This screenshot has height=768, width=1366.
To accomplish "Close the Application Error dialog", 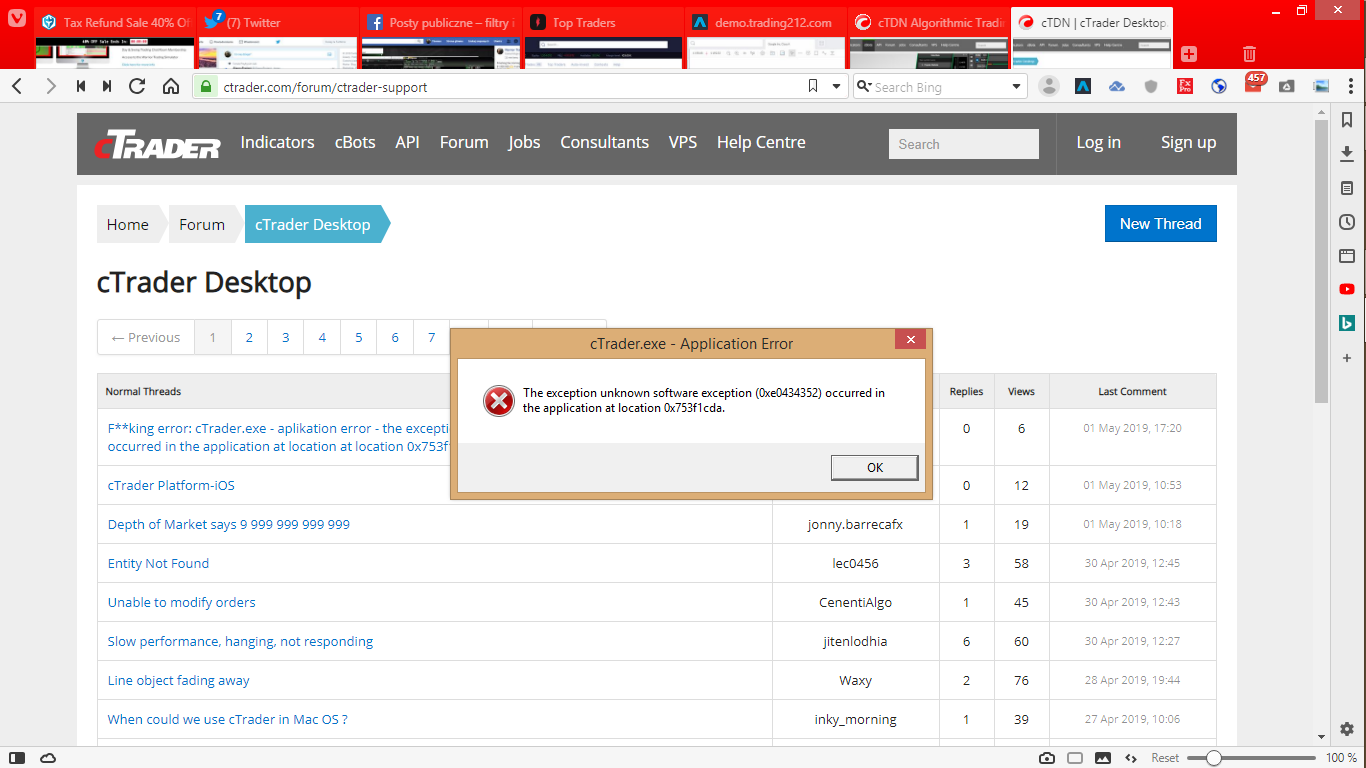I will [910, 340].
